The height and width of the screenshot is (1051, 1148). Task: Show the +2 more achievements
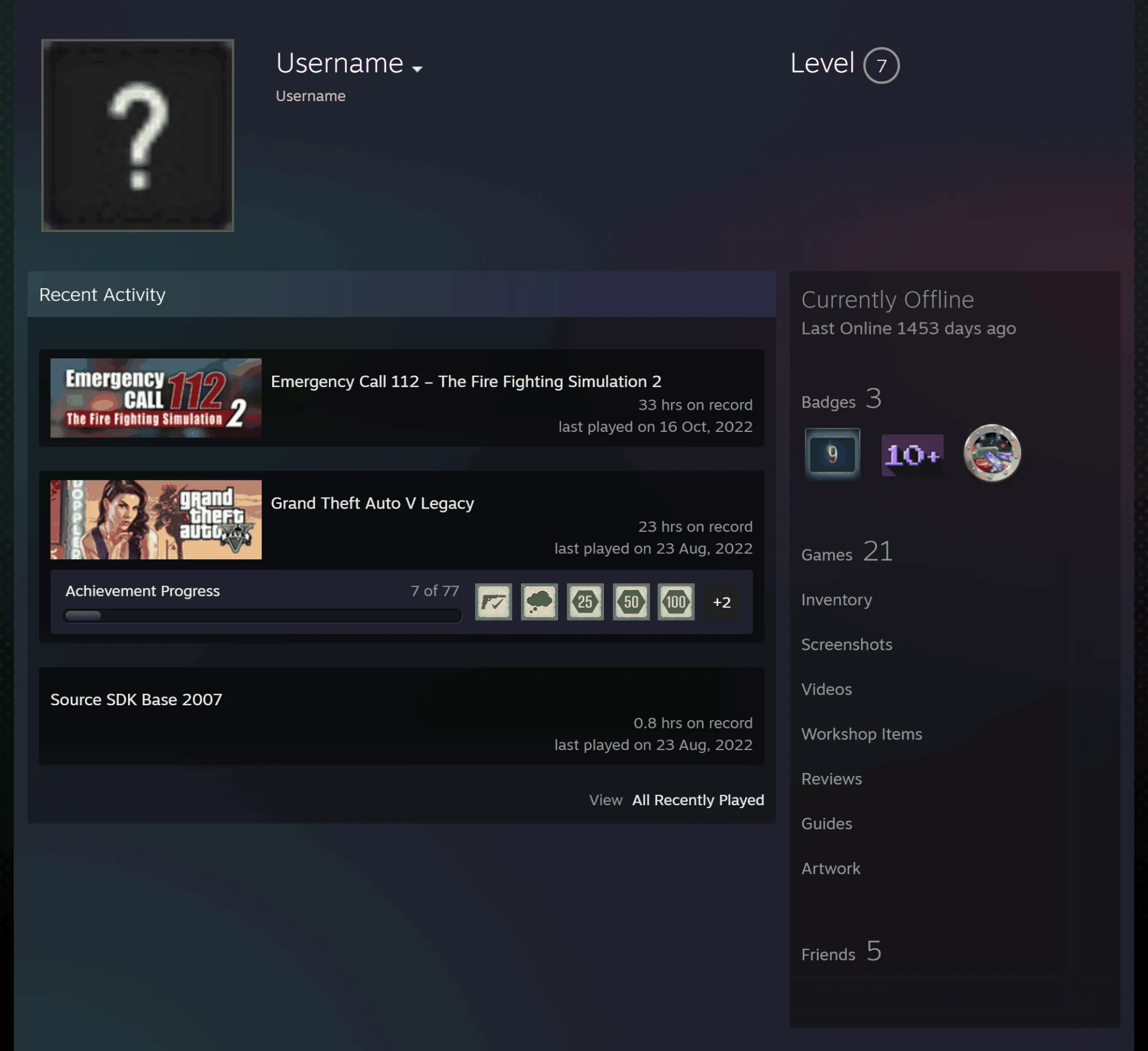tap(722, 602)
